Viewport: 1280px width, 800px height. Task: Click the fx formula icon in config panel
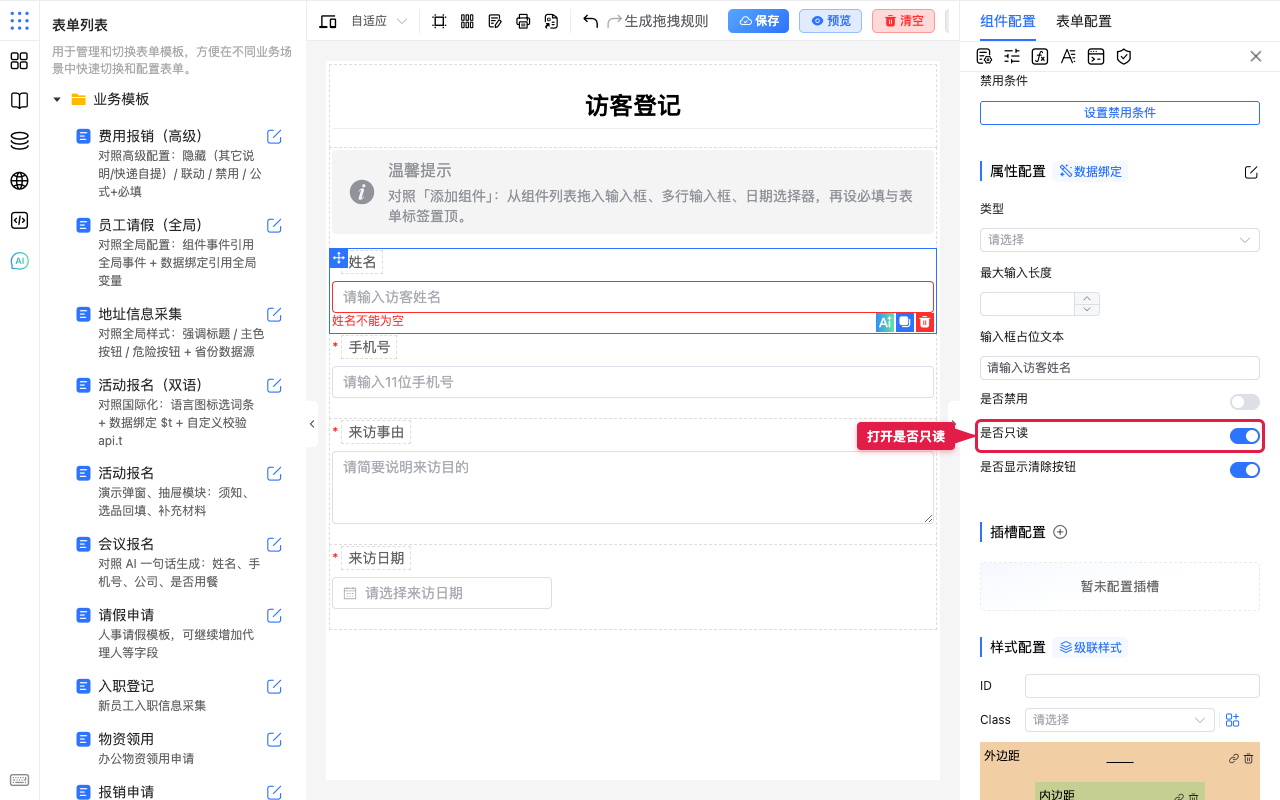point(1040,56)
